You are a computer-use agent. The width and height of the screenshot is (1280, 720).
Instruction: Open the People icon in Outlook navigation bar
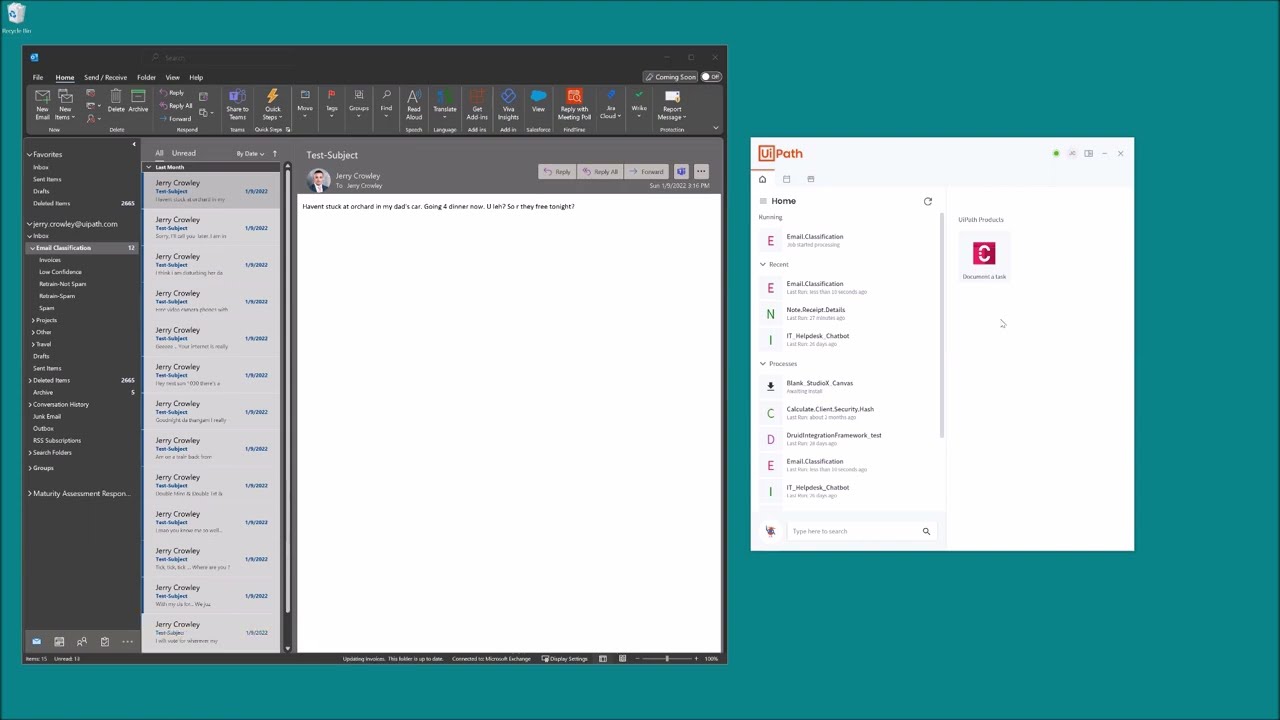82,641
